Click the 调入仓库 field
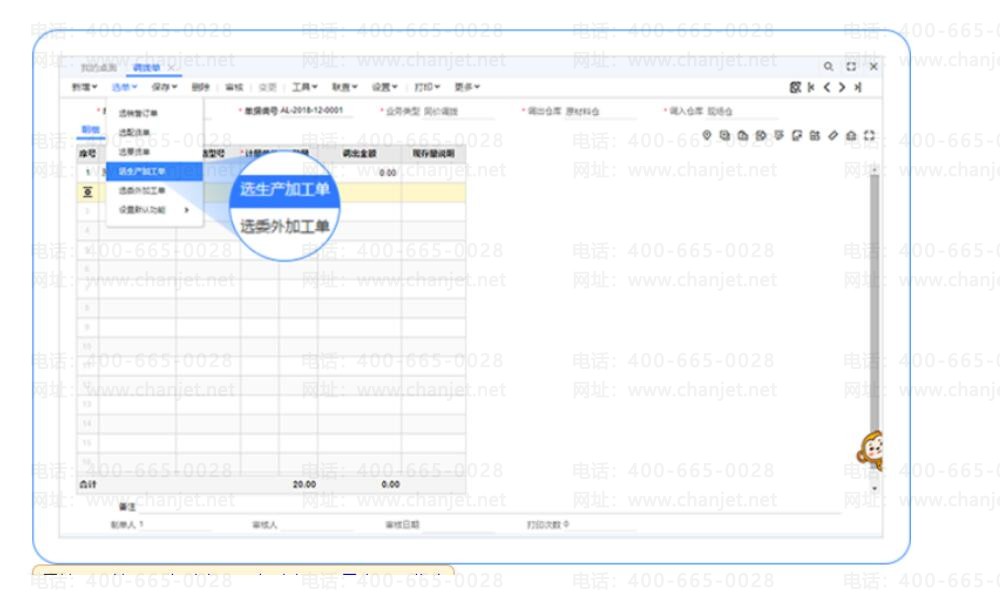This screenshot has width=1000, height=594. point(742,111)
